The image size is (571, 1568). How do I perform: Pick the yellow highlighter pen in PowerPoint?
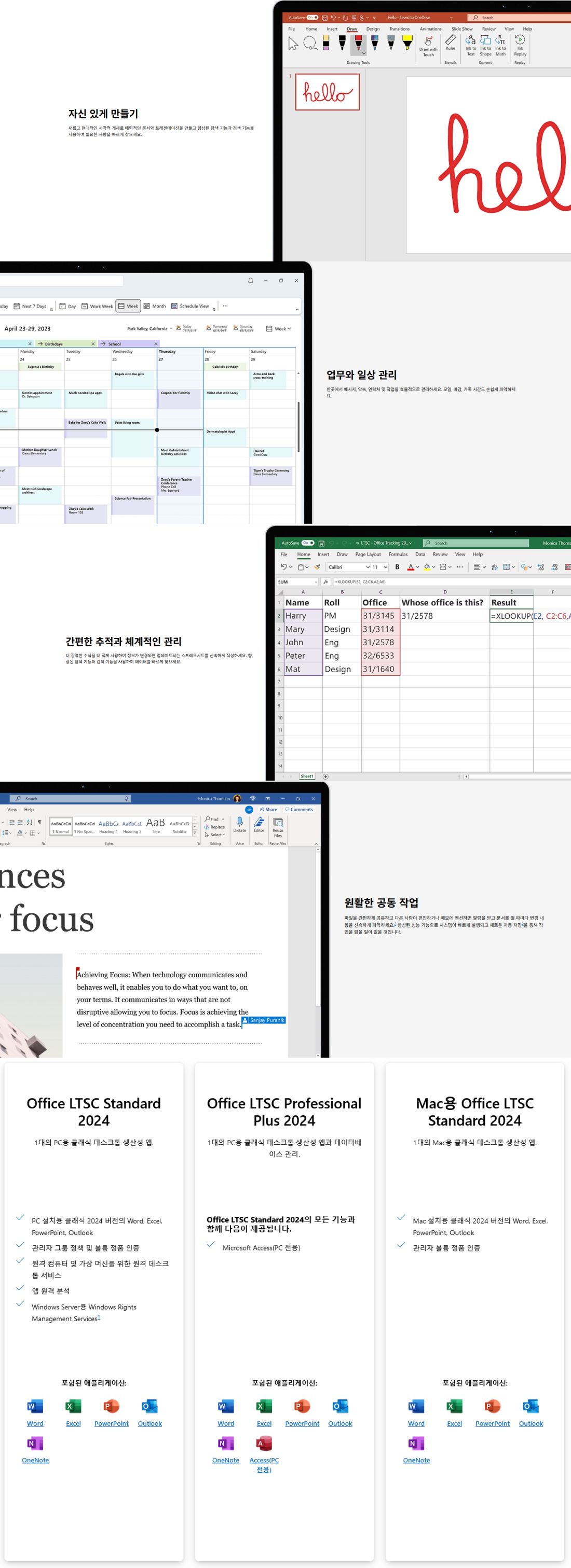click(407, 43)
